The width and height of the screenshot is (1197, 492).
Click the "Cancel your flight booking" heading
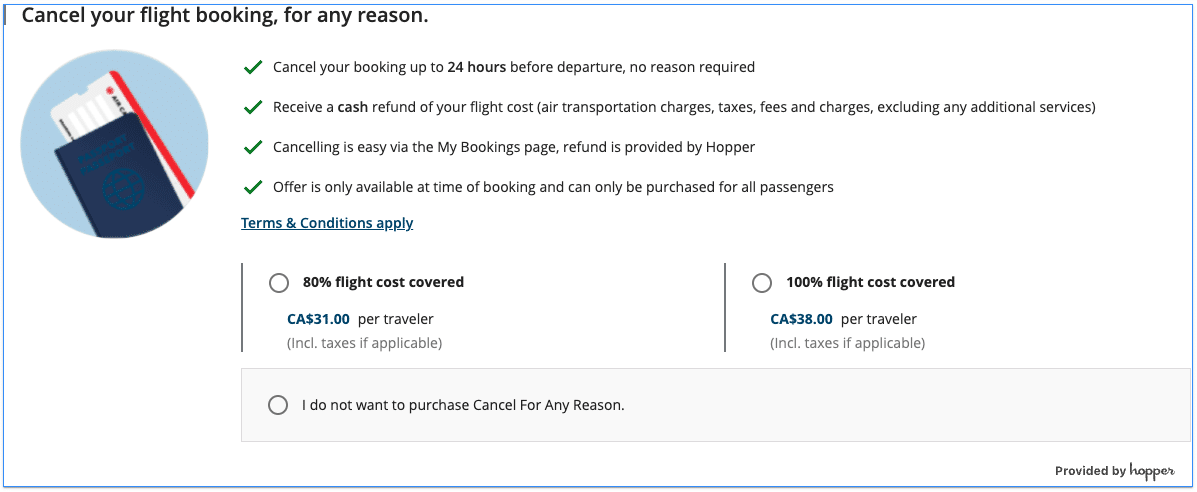coord(225,16)
